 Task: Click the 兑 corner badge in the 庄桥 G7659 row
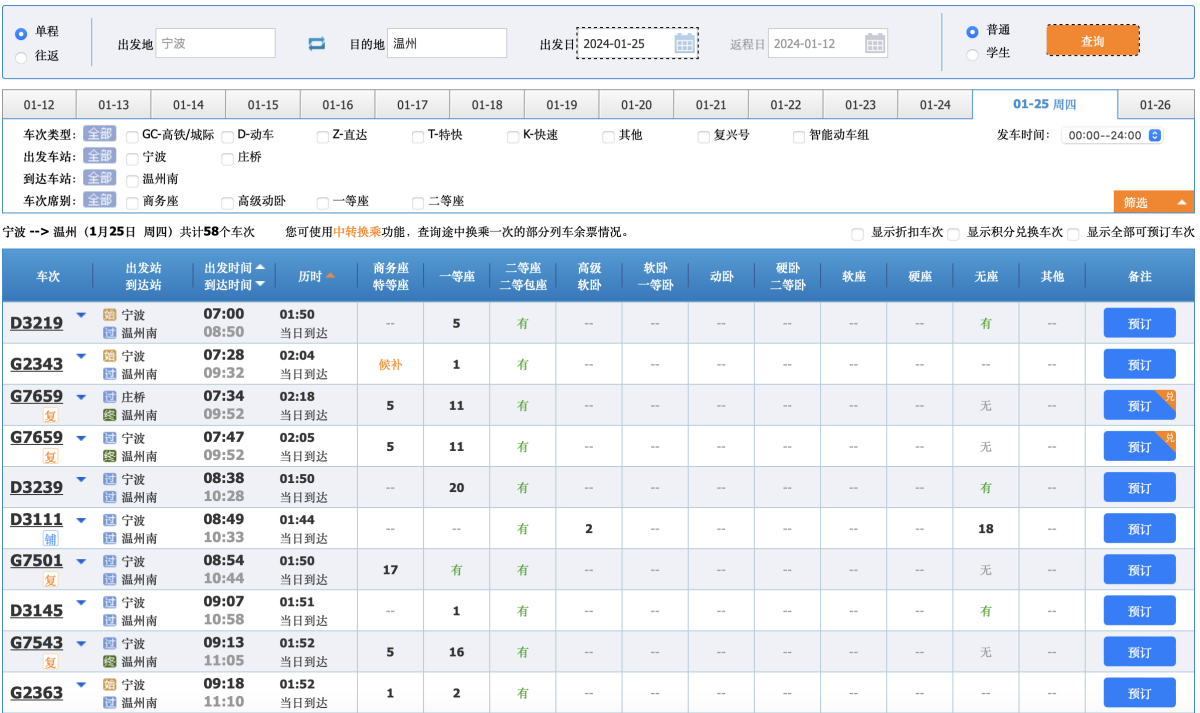point(1169,396)
